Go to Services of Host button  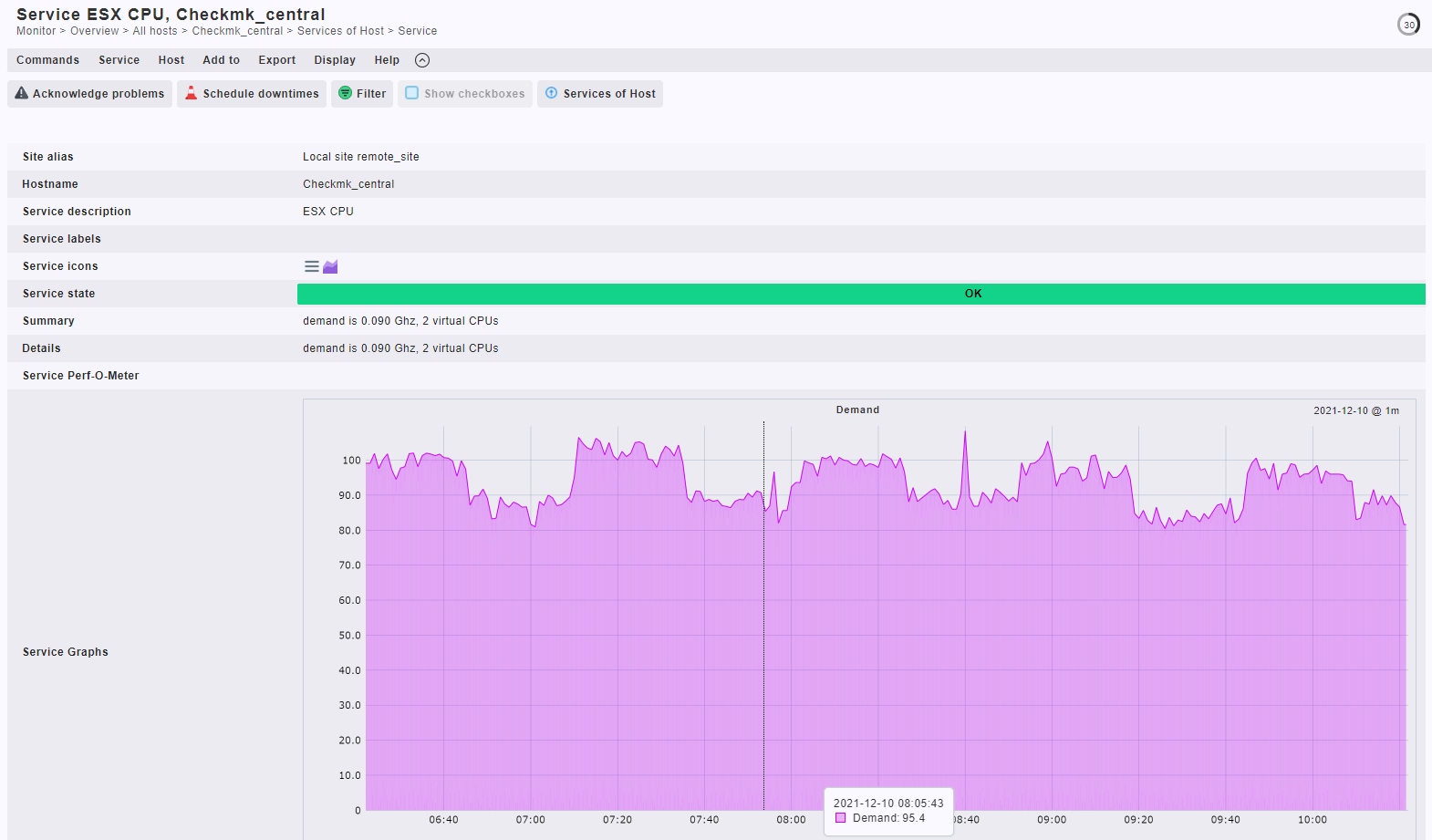[600, 94]
